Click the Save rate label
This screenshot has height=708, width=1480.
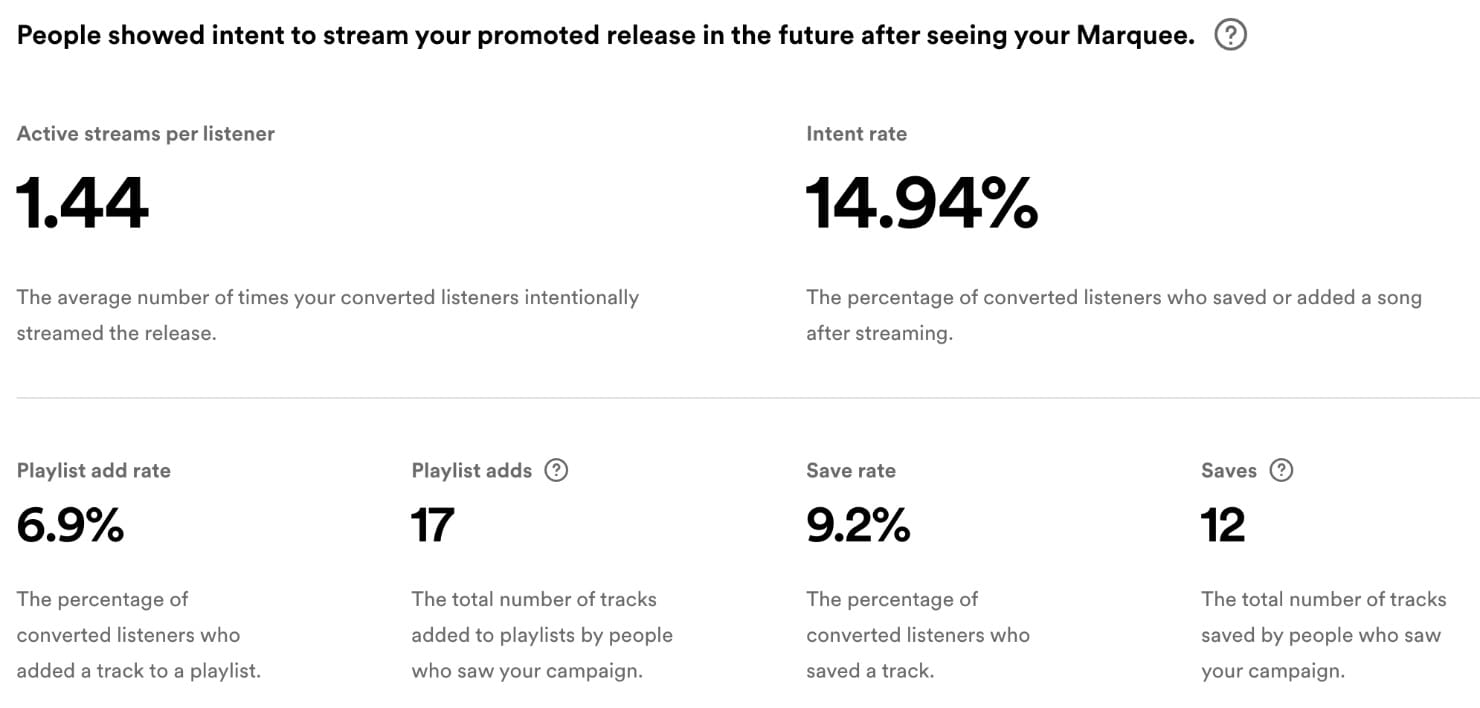click(x=850, y=471)
